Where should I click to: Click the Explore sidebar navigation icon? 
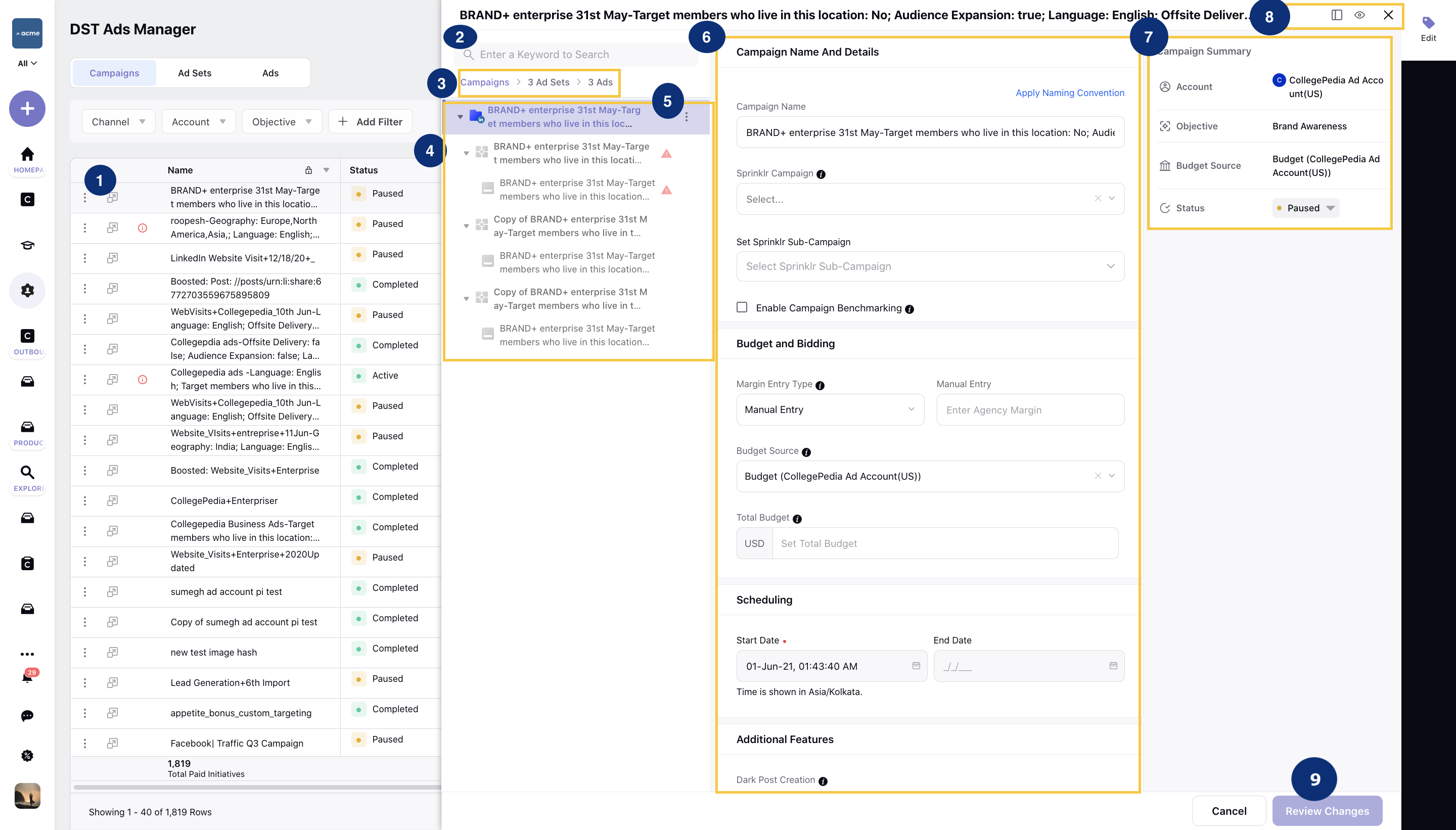(27, 472)
